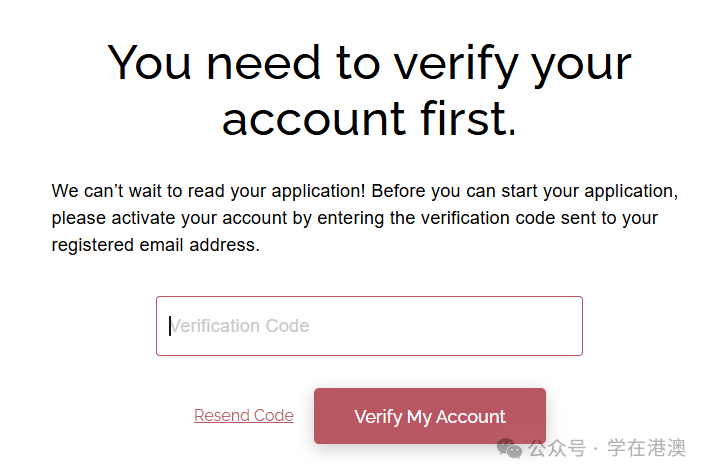Image resolution: width=708 pixels, height=476 pixels.
Task: Click the Resend Code link
Action: coord(244,416)
